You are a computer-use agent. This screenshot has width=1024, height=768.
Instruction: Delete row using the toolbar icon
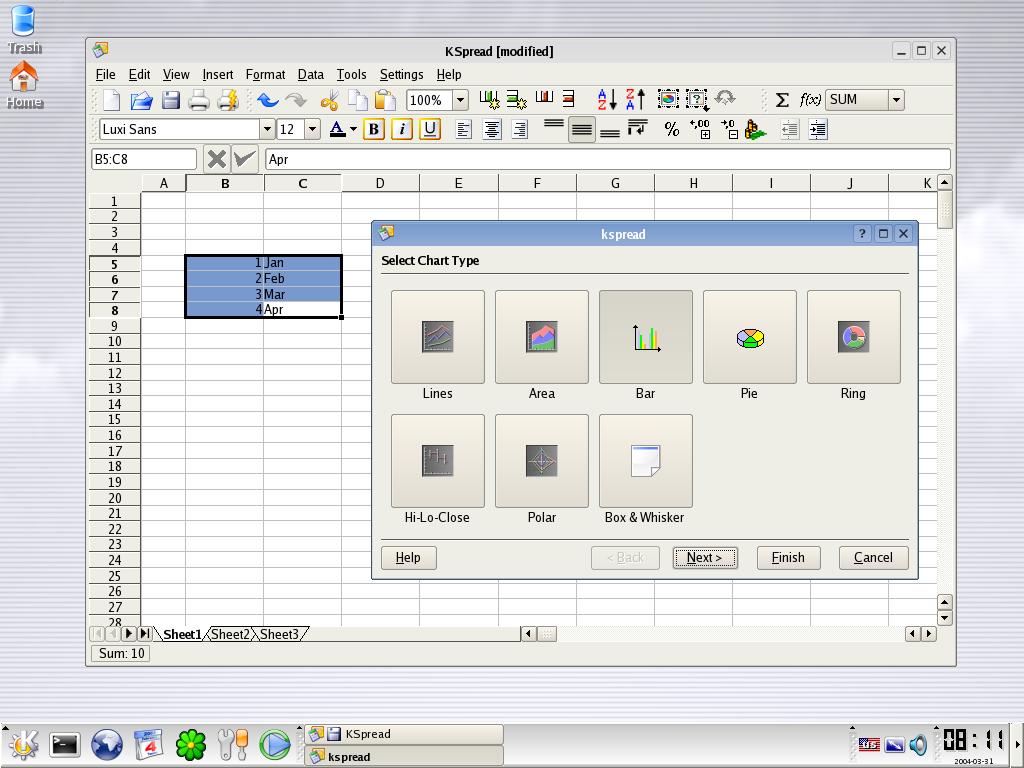[569, 99]
